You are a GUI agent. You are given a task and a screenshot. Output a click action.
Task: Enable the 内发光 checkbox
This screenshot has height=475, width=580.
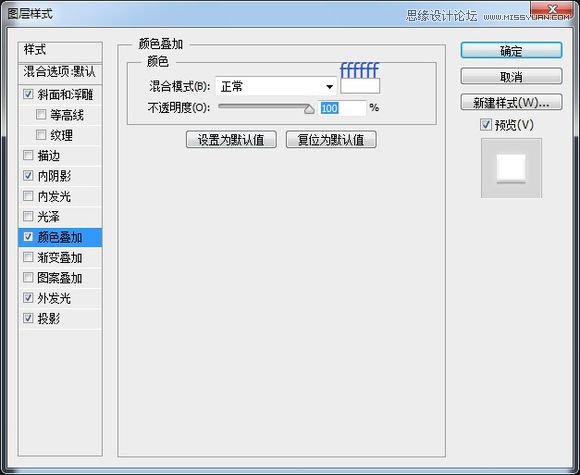click(x=28, y=196)
